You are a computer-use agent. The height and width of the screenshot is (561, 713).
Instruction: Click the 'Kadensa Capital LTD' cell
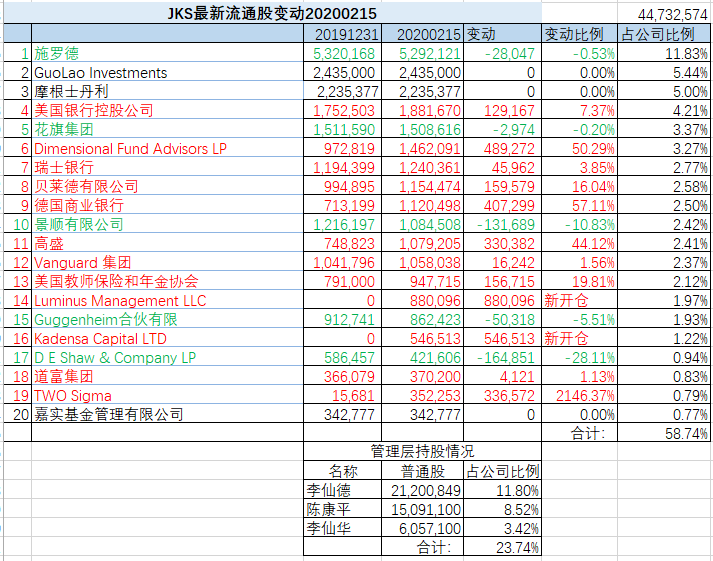pos(167,338)
